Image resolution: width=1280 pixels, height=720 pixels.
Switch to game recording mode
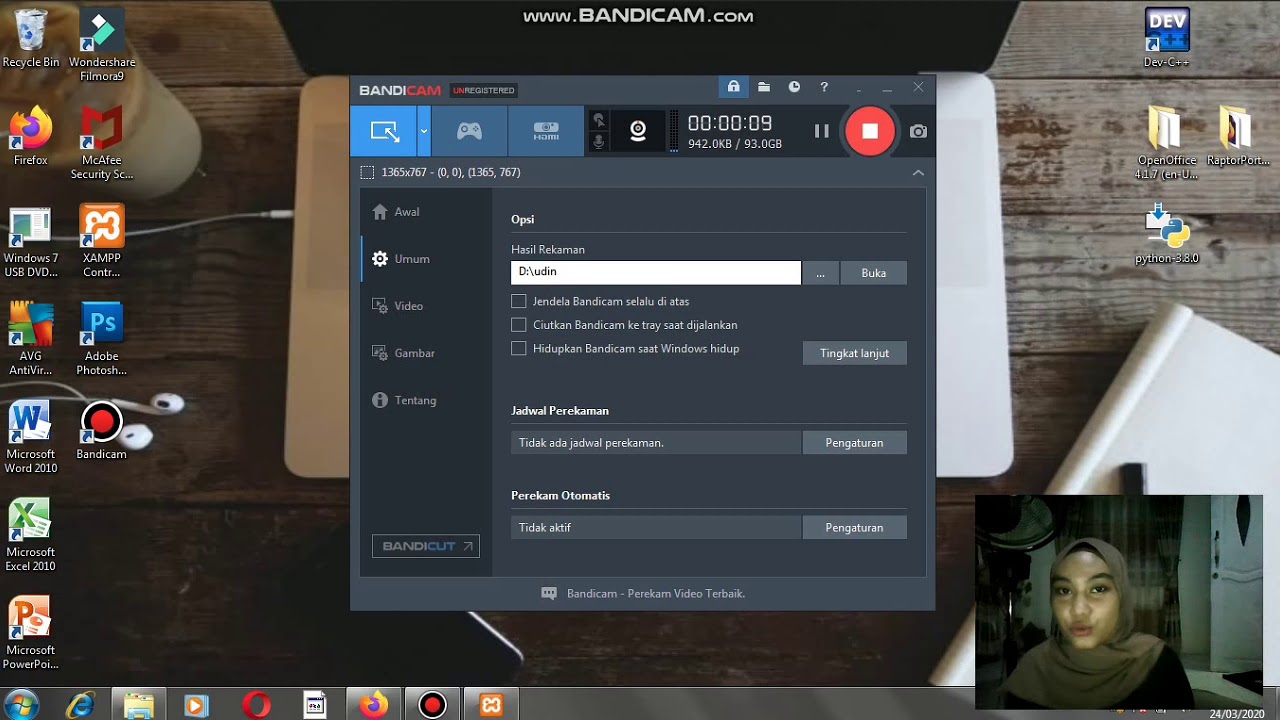pyautogui.click(x=469, y=131)
